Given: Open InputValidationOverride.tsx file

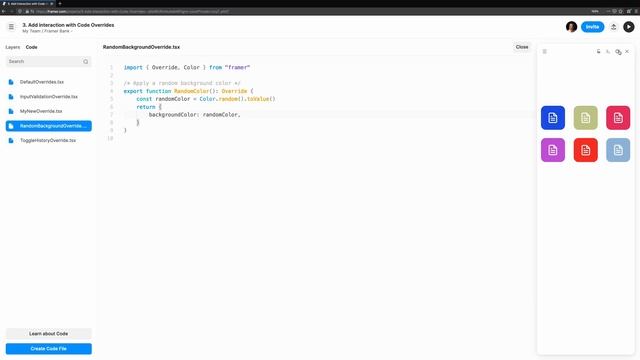Looking at the screenshot, I should (x=49, y=97).
